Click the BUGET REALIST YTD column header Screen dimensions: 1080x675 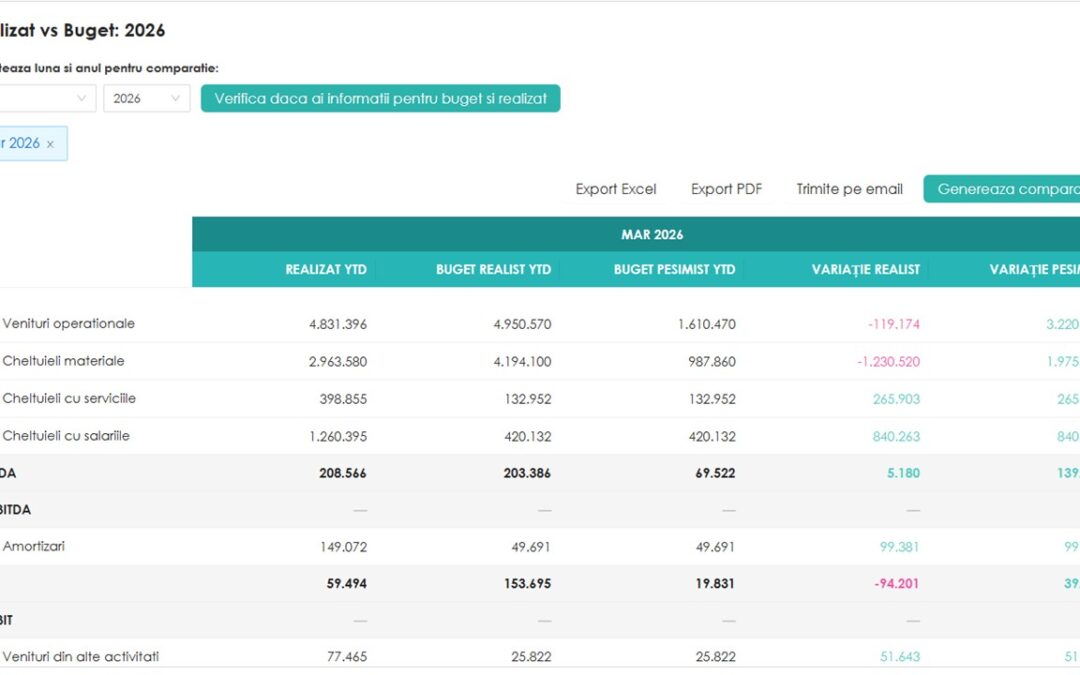[493, 269]
